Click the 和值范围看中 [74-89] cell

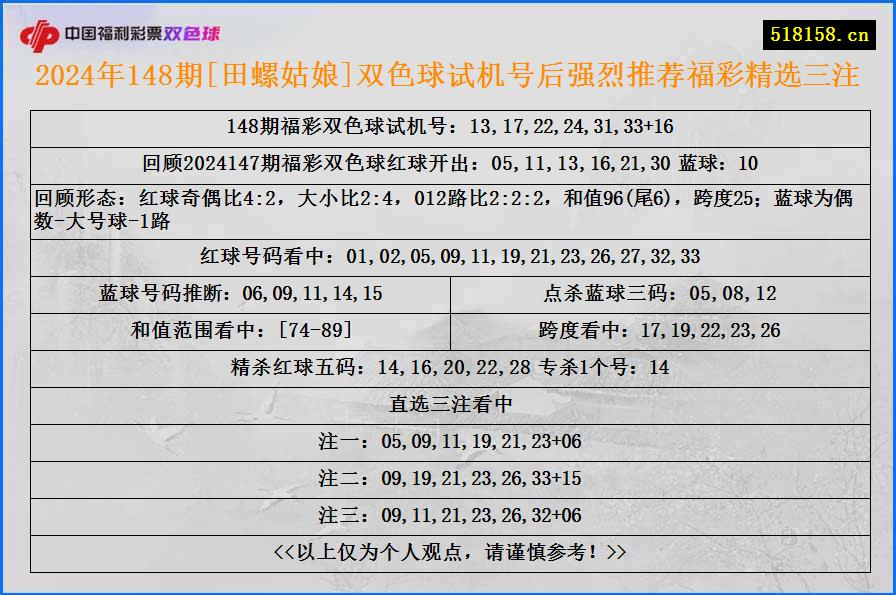[243, 330]
